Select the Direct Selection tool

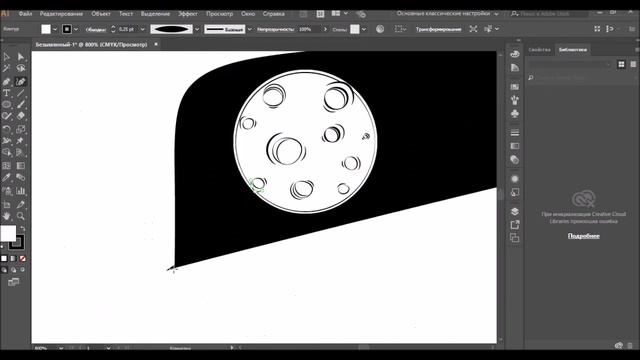pyautogui.click(x=20, y=57)
